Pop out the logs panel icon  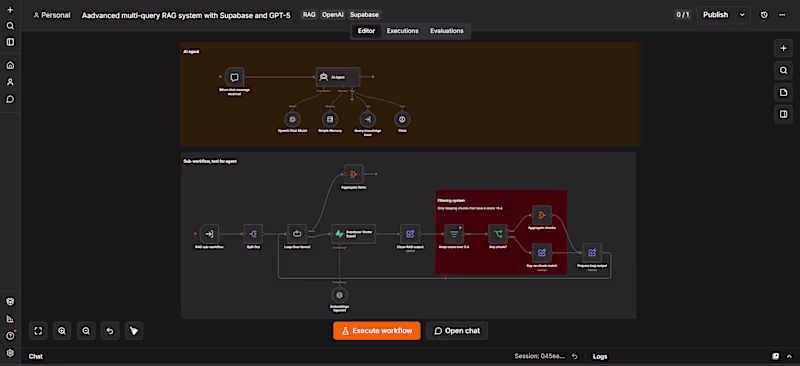(x=776, y=356)
